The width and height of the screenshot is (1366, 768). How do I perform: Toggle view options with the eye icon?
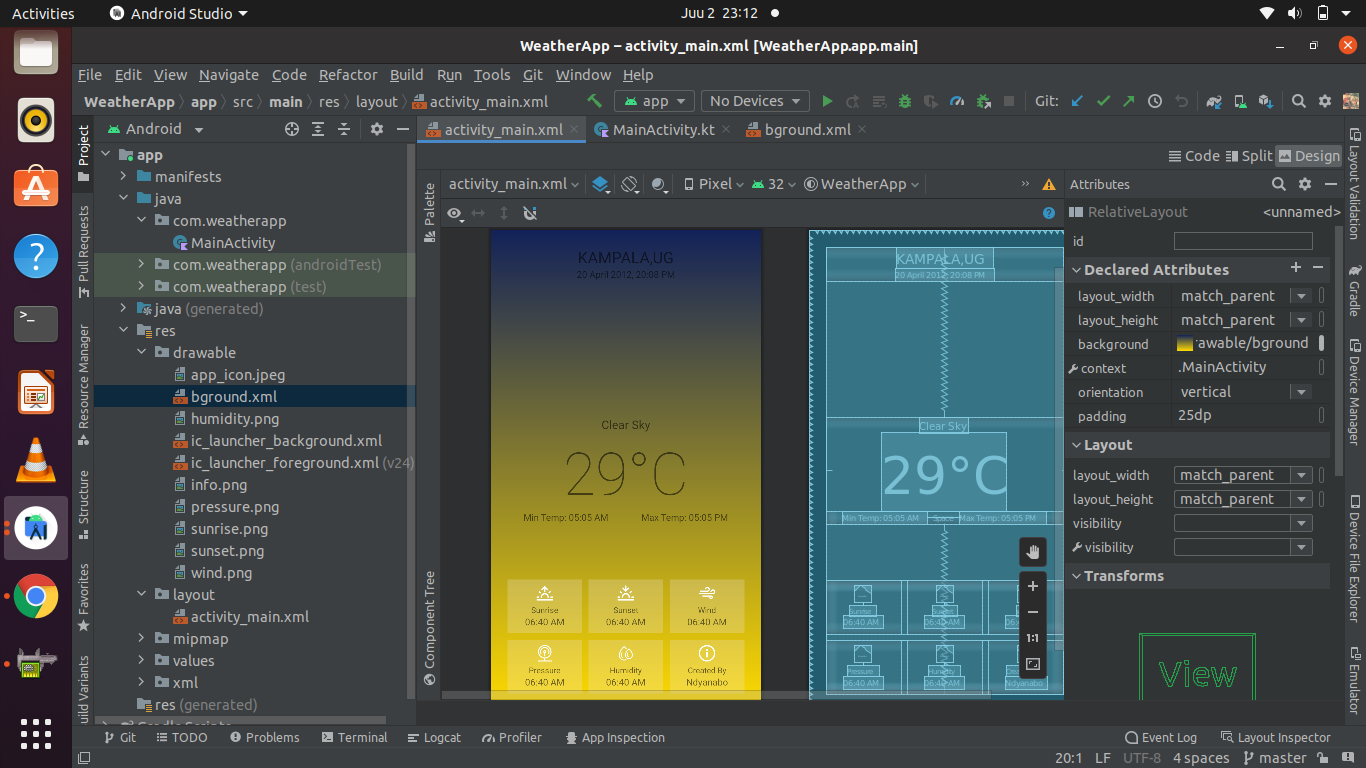454,213
